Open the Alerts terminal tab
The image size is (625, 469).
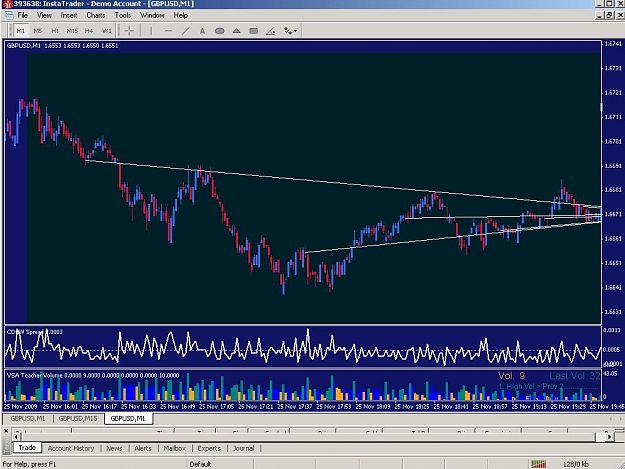point(143,448)
